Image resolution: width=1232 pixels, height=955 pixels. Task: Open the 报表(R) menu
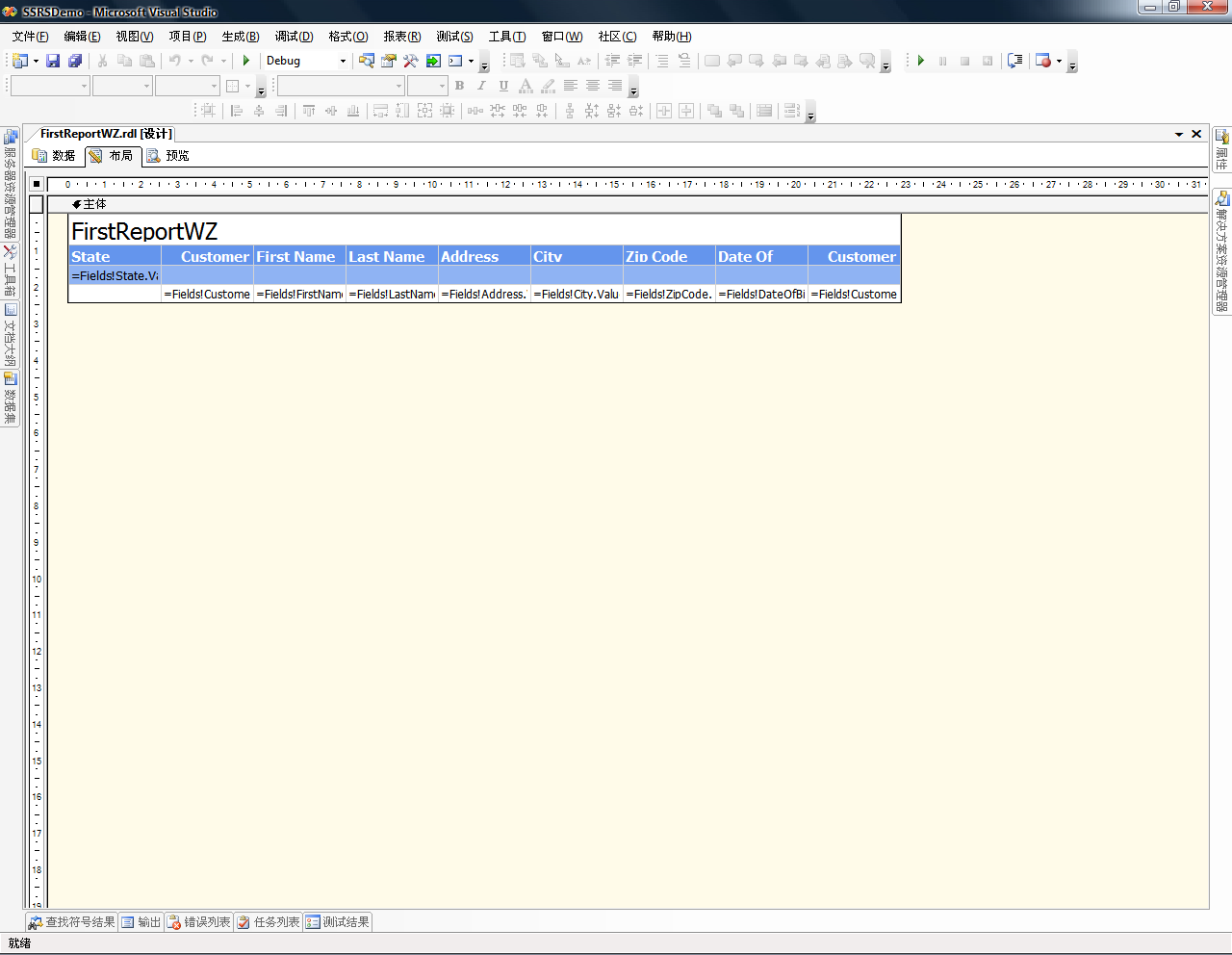tap(402, 37)
